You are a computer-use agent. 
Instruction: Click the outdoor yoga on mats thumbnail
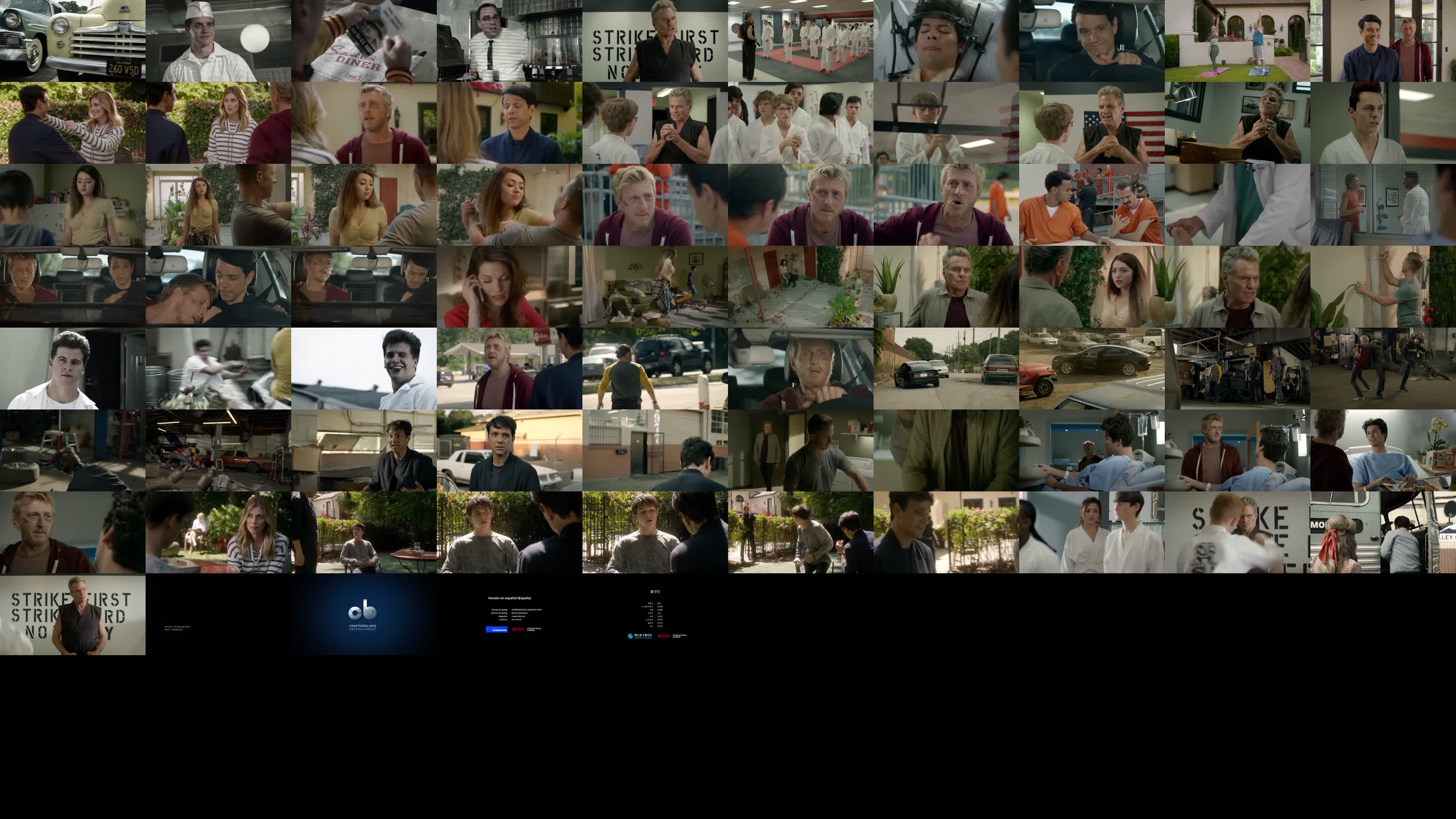pos(1237,40)
